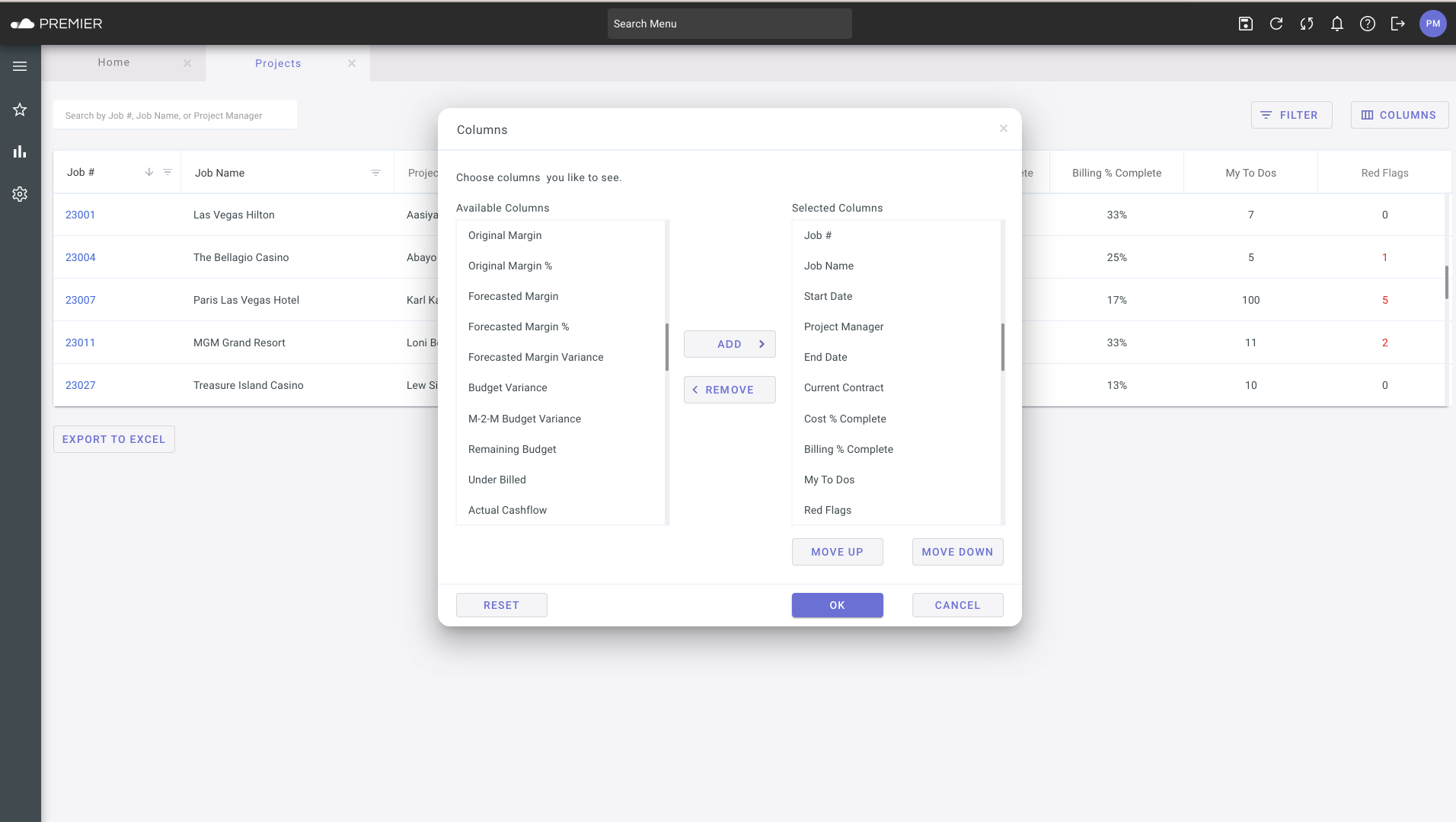Open settings via the gear icon
This screenshot has width=1456, height=822.
[x=20, y=194]
